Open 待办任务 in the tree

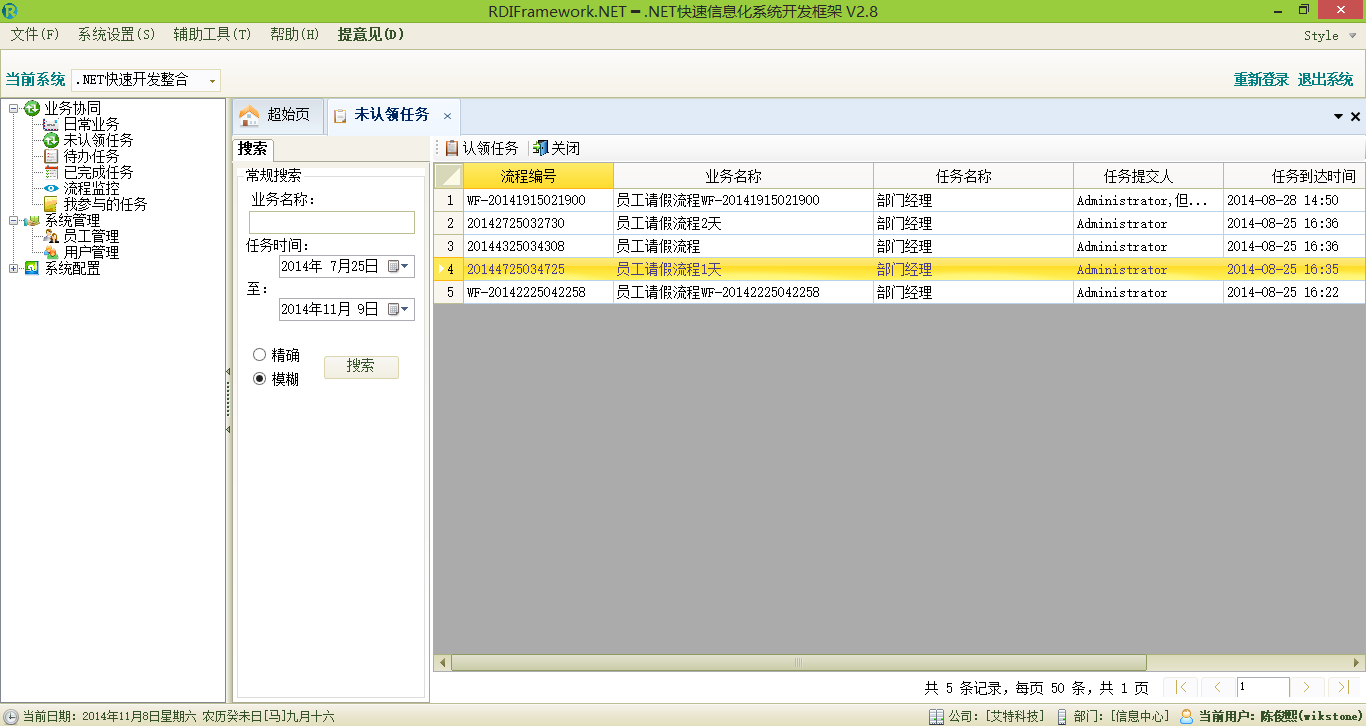click(x=90, y=156)
